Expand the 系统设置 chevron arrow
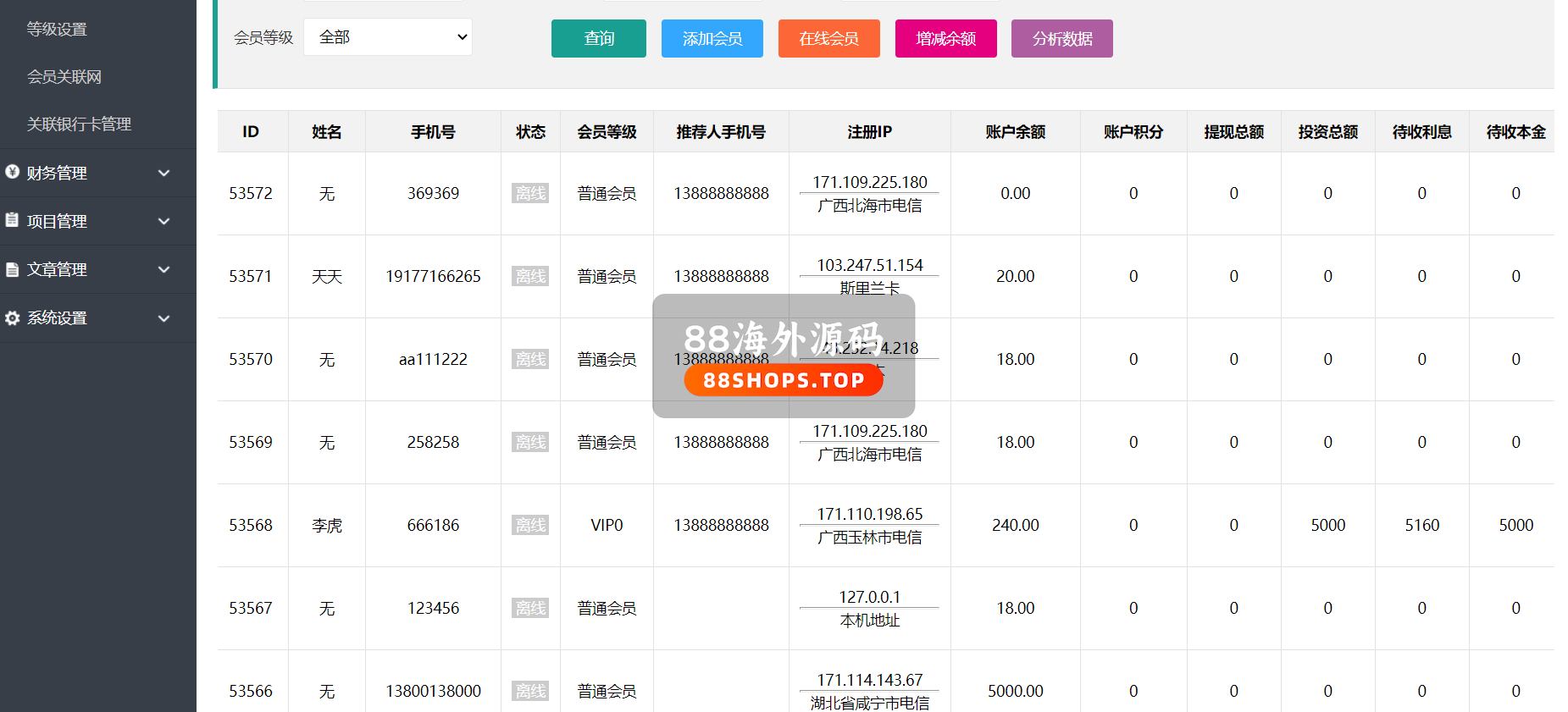Image resolution: width=1568 pixels, height=712 pixels. [x=164, y=318]
